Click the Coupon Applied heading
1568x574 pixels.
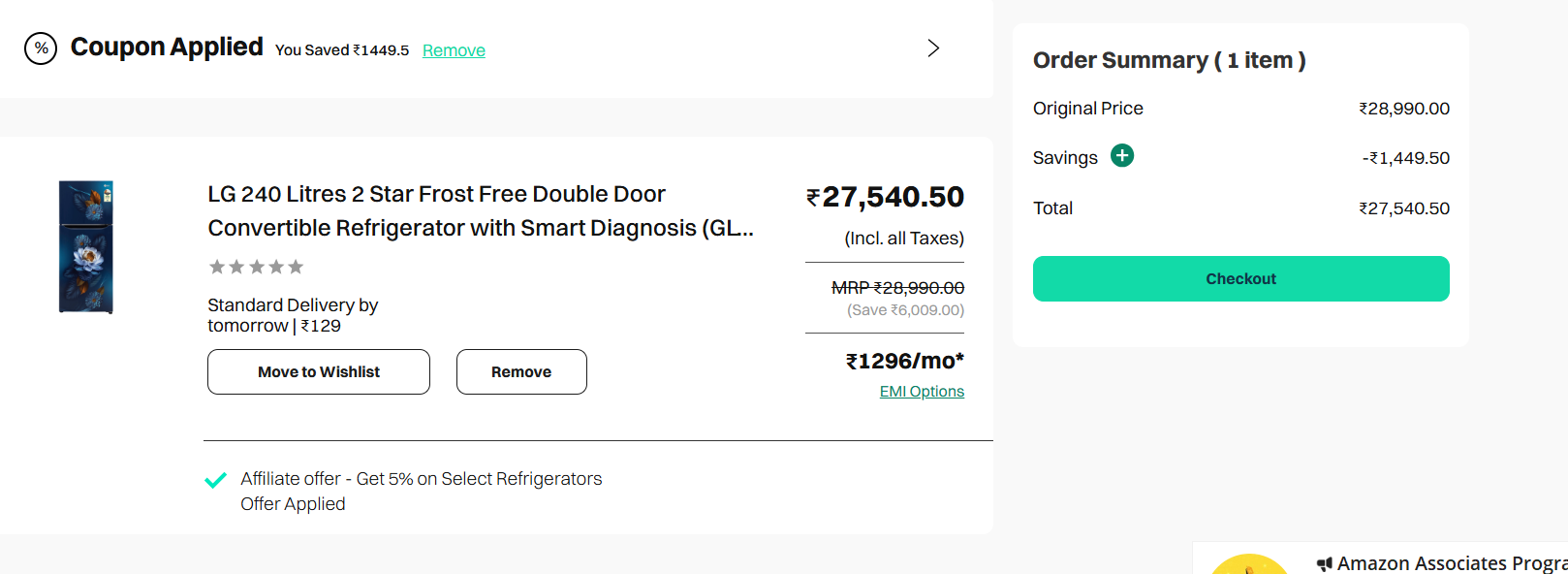tap(167, 48)
